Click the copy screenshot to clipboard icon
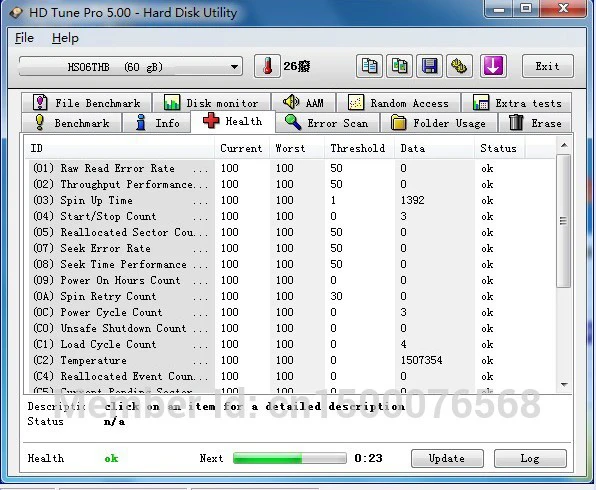Viewport: 596px width, 490px height. [399, 66]
